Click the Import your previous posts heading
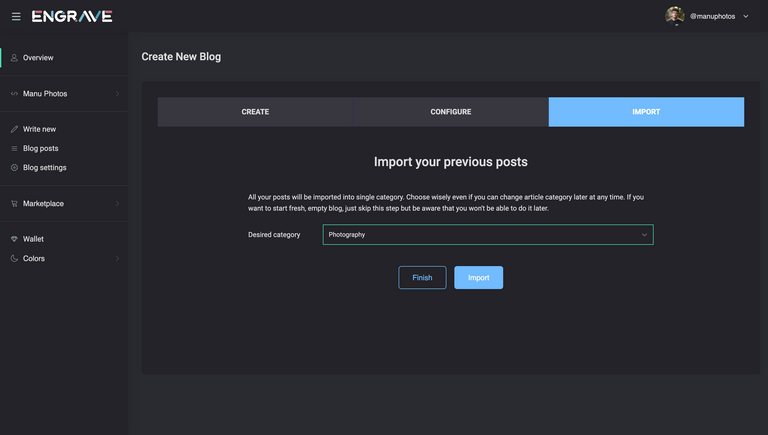768x435 pixels. [x=451, y=162]
